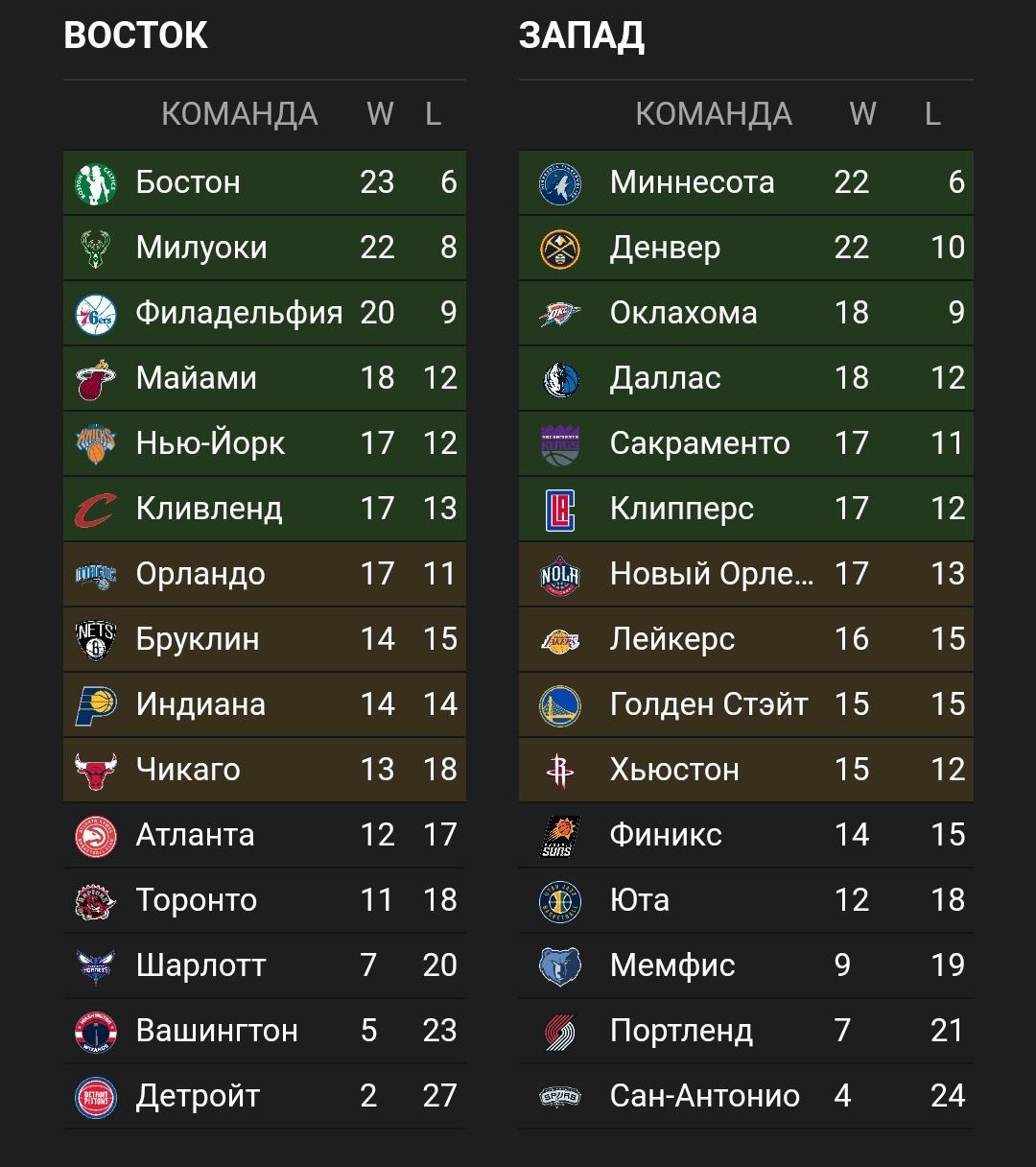Image resolution: width=1036 pixels, height=1167 pixels.
Task: Click the Clippers team logo
Action: click(x=560, y=509)
